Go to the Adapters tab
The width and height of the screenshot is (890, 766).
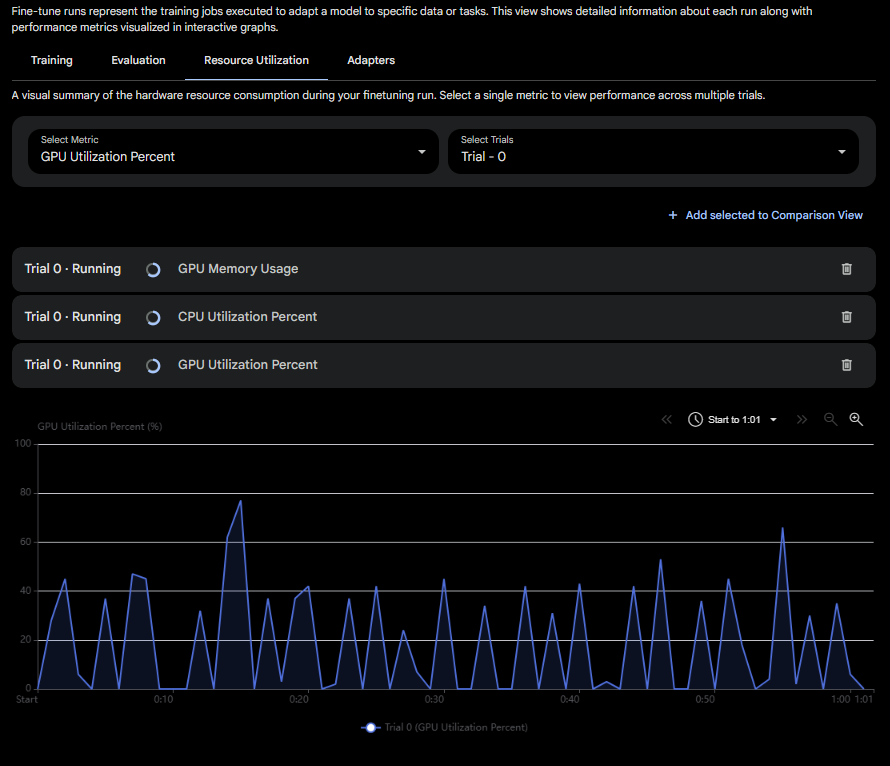(x=371, y=60)
